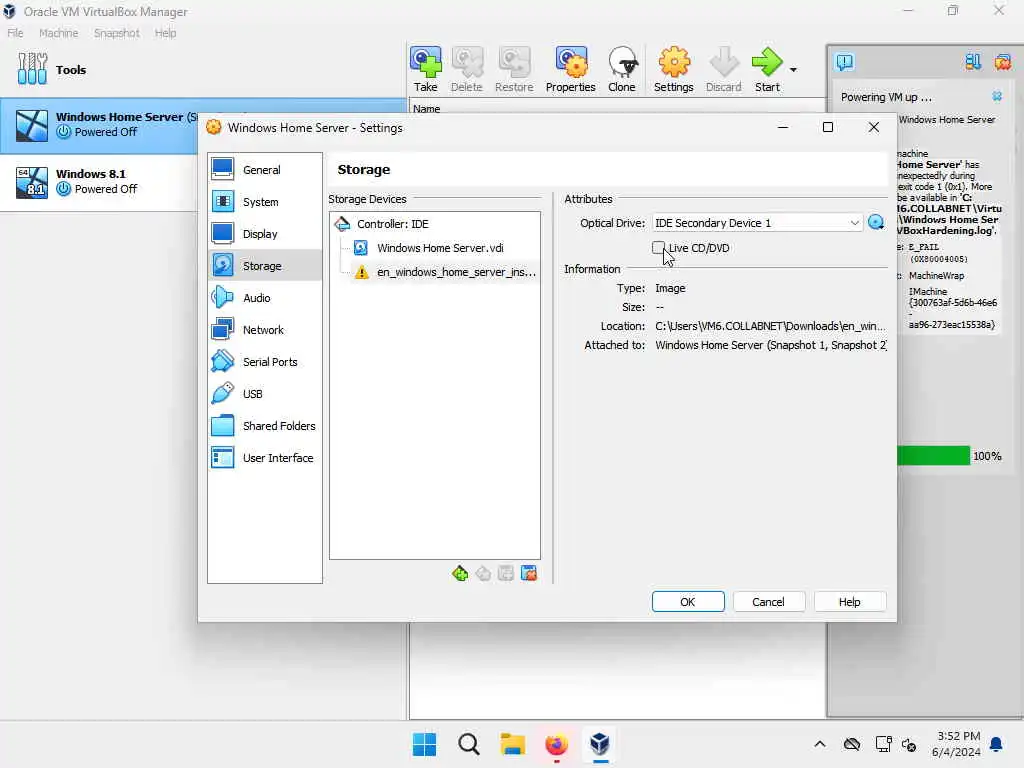Open General settings category
This screenshot has height=768, width=1024.
click(x=264, y=170)
